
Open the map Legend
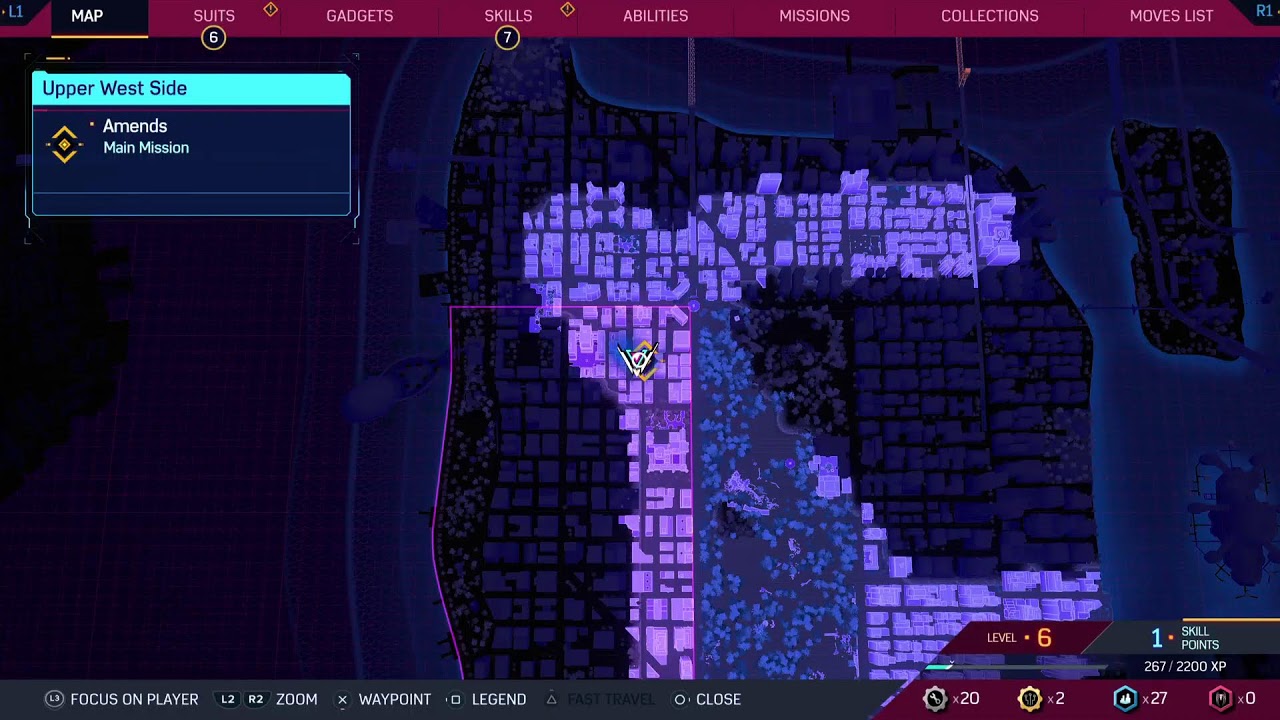coord(499,699)
